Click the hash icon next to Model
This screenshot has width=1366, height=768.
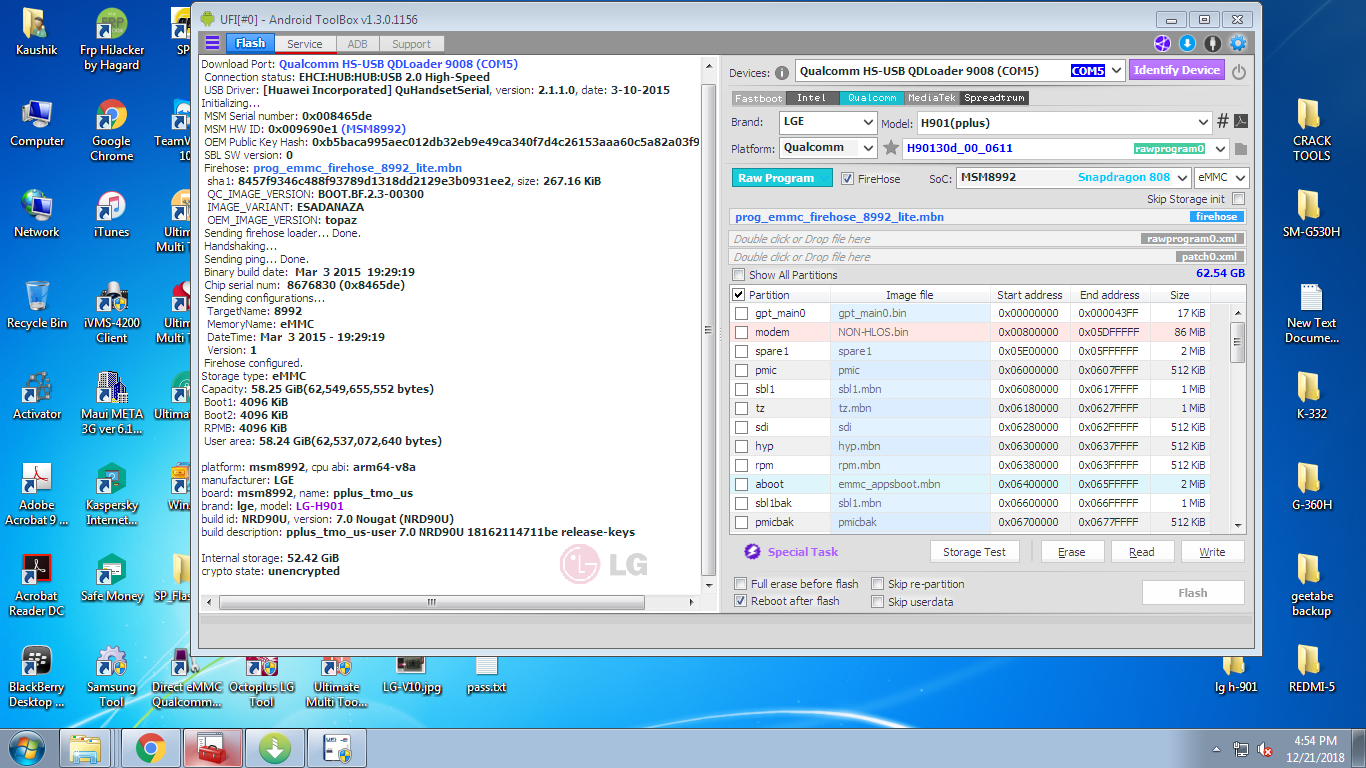[1222, 122]
